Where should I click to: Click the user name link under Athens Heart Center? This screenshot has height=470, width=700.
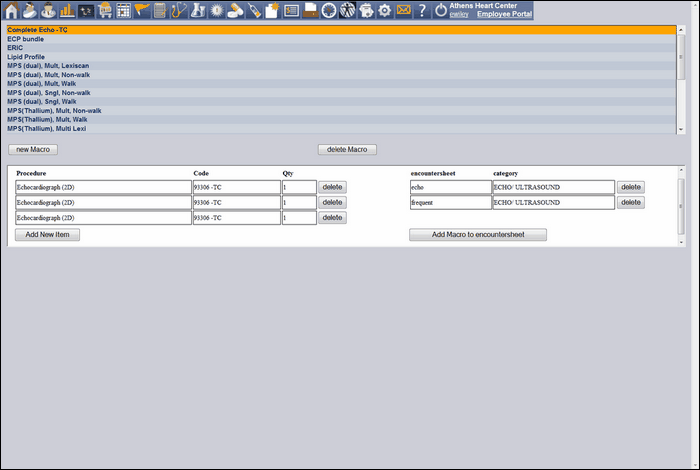click(459, 14)
